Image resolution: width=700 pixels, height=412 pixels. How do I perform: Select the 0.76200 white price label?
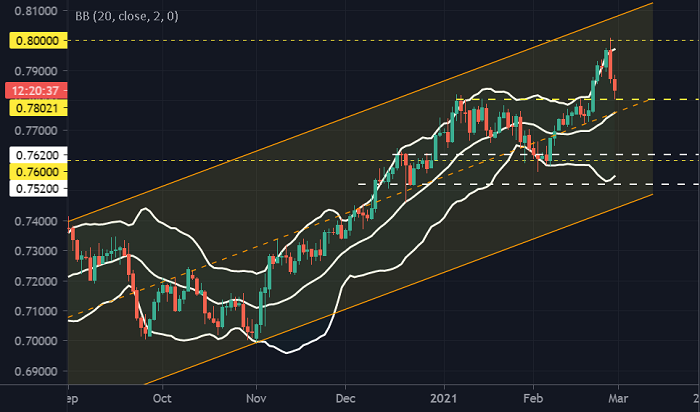pos(38,155)
